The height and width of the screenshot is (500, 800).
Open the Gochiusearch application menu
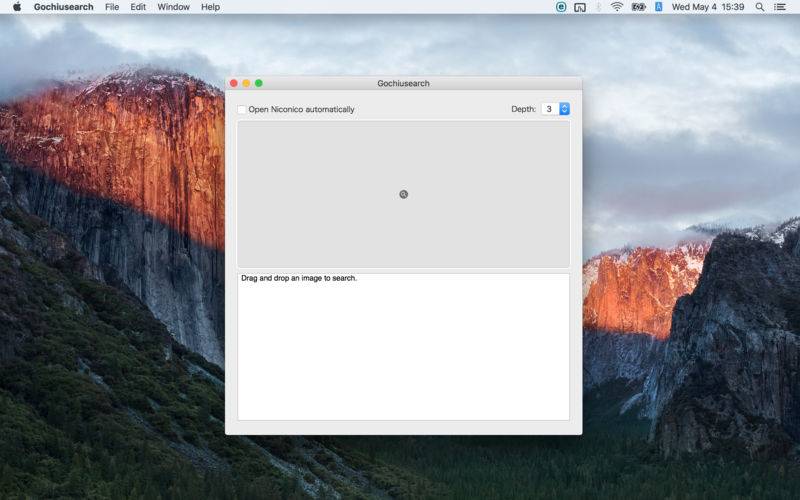click(x=64, y=7)
